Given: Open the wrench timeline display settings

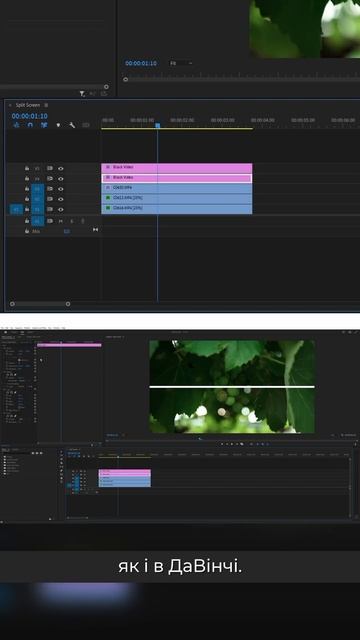Looking at the screenshot, I should coord(72,125).
